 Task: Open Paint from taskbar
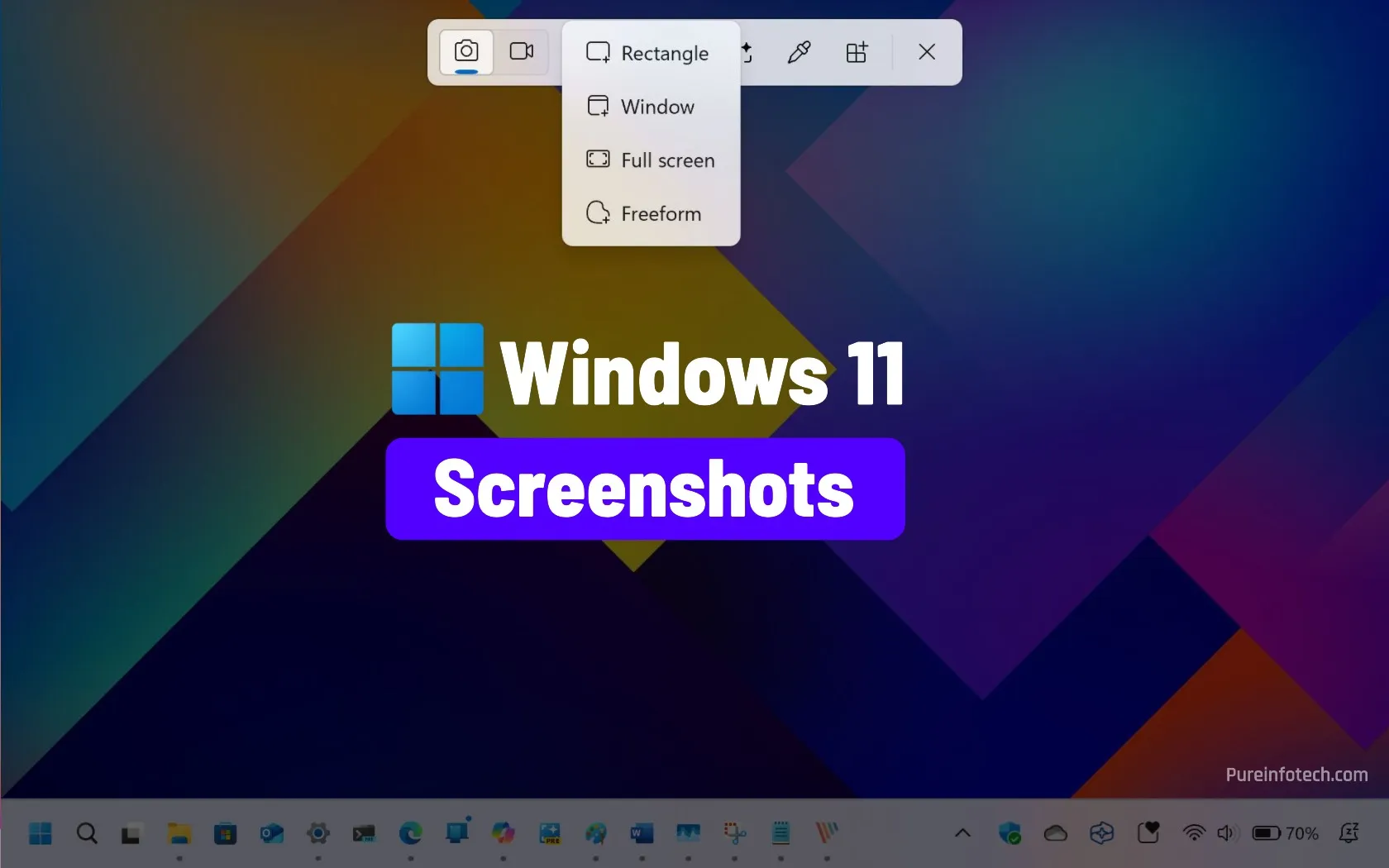(x=596, y=833)
